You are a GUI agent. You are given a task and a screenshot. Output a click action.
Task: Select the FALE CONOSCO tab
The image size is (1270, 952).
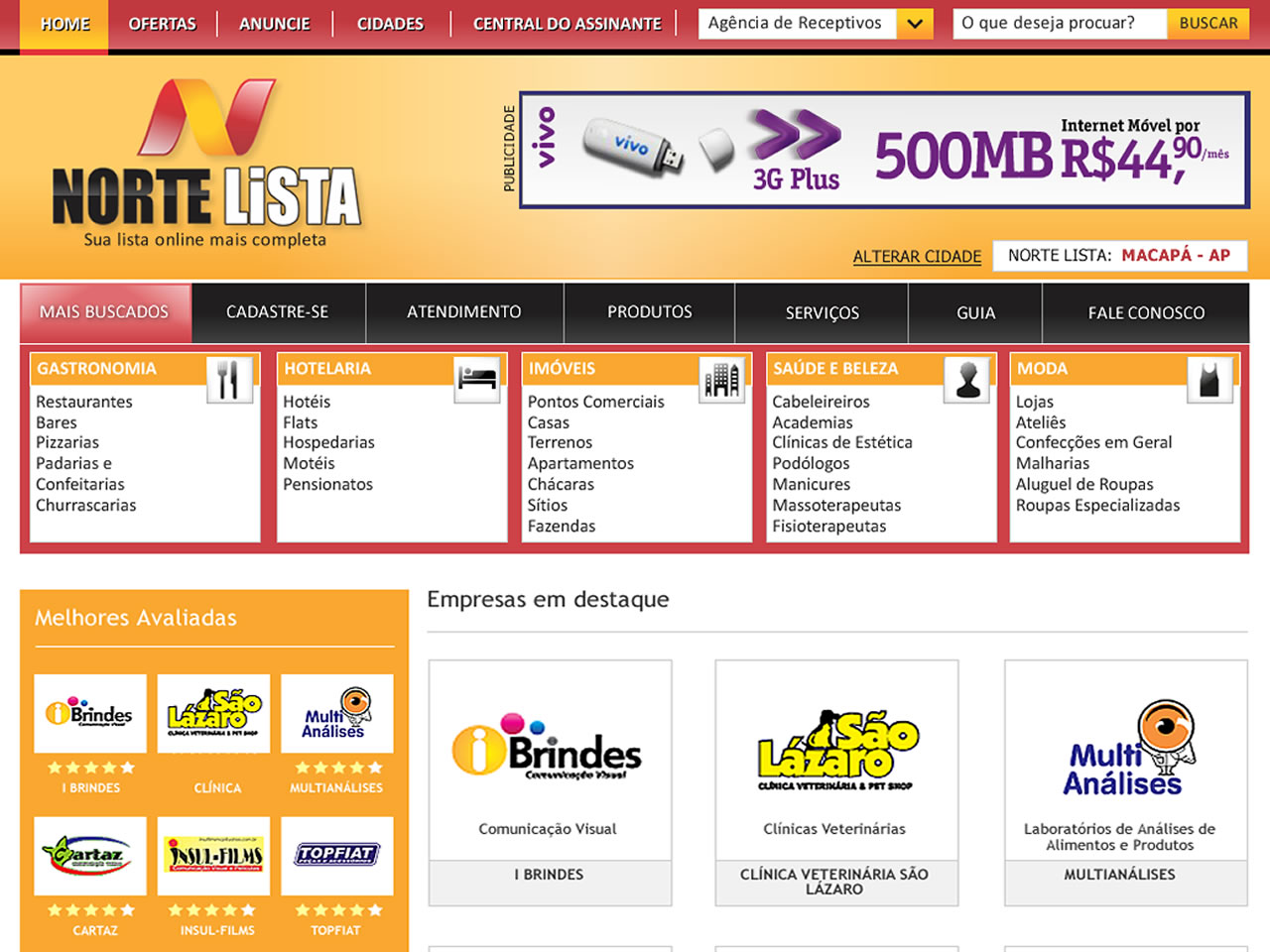(x=1147, y=312)
